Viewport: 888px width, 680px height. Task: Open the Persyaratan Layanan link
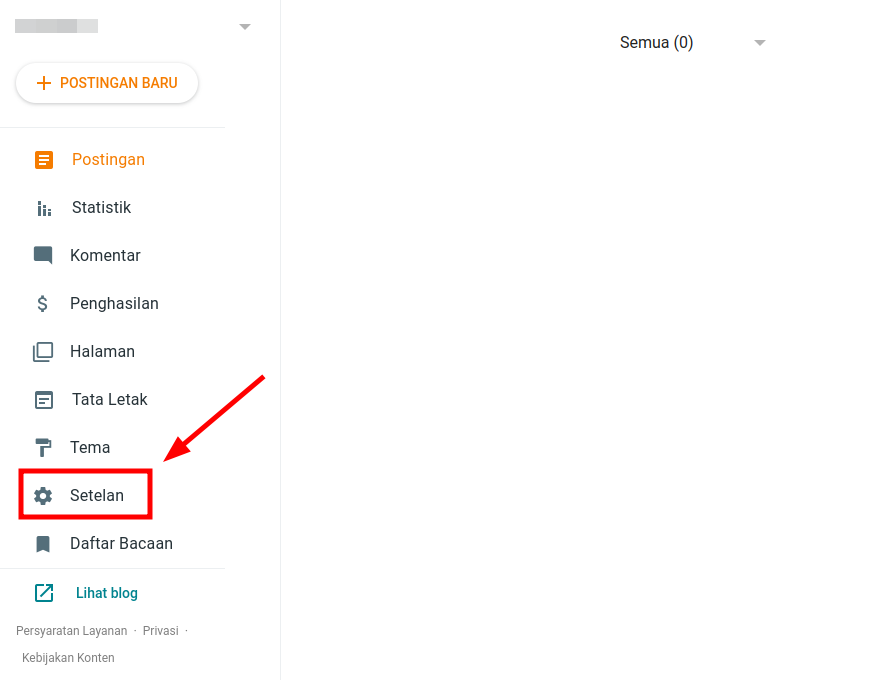71,631
